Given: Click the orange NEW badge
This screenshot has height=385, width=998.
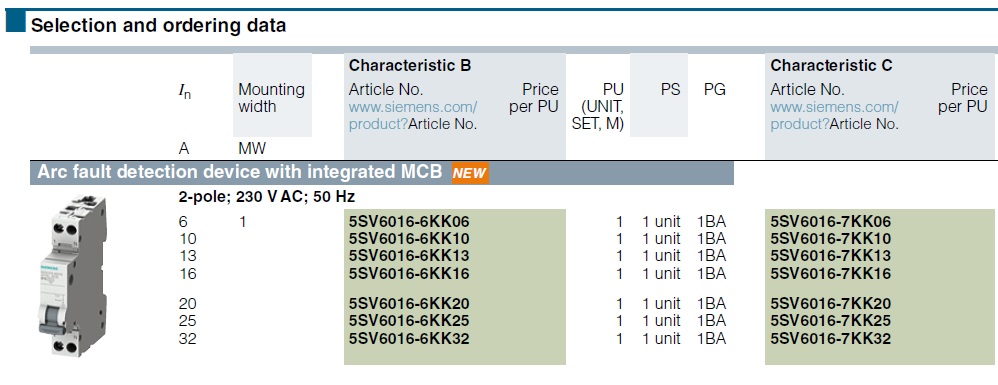Looking at the screenshot, I should click(x=470, y=173).
